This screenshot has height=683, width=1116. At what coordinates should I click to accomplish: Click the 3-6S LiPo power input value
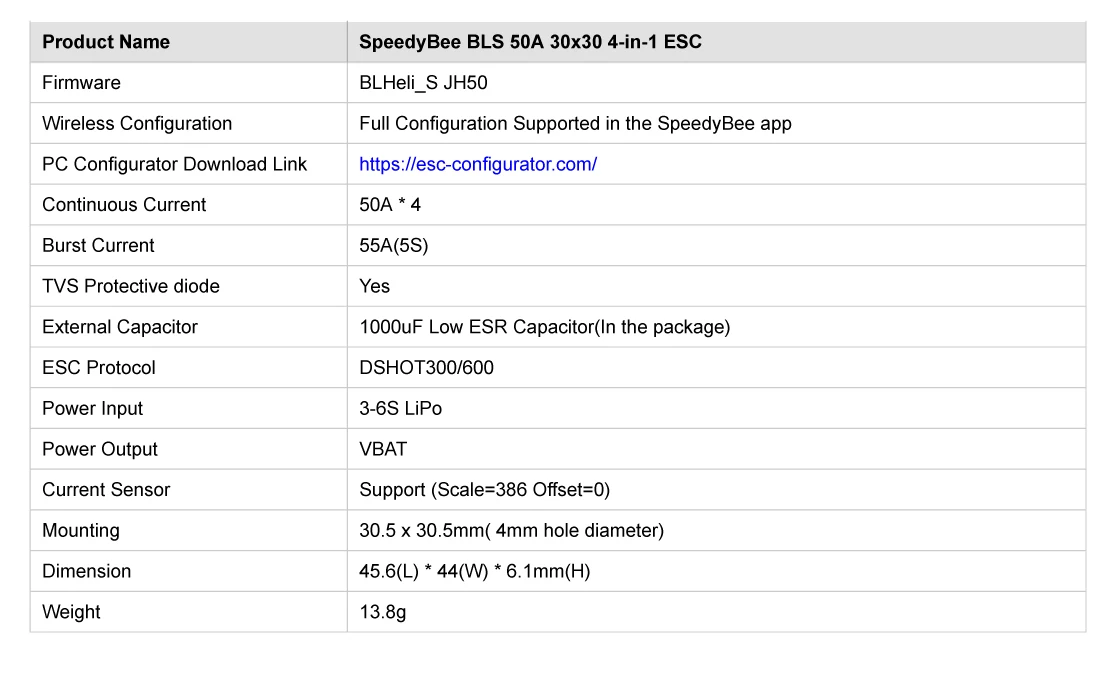(400, 408)
